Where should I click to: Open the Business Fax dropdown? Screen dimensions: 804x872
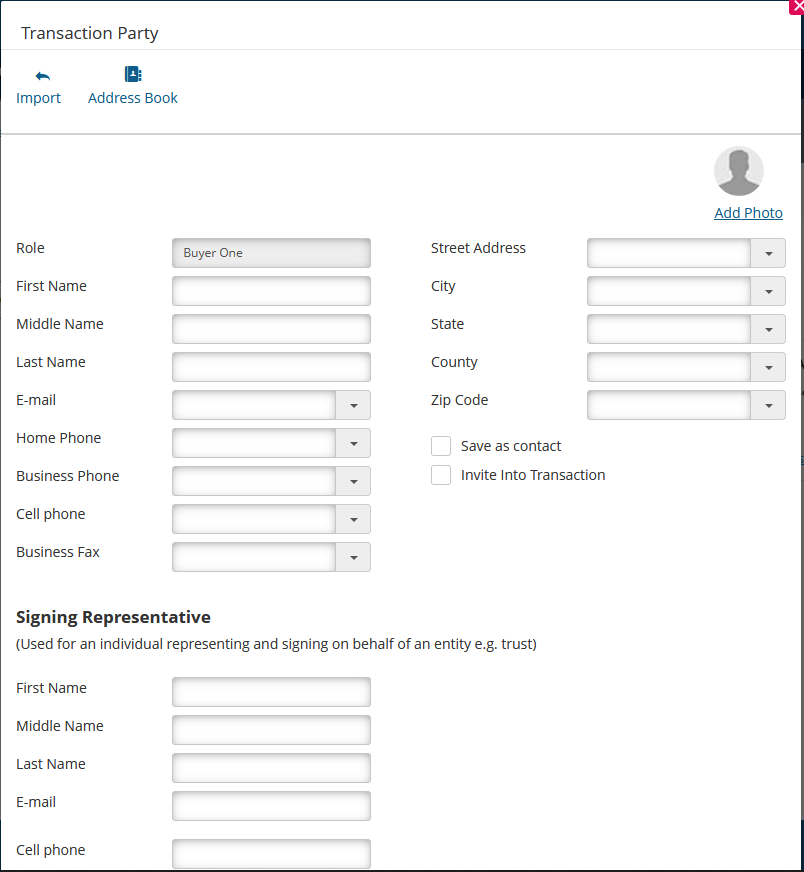[354, 557]
